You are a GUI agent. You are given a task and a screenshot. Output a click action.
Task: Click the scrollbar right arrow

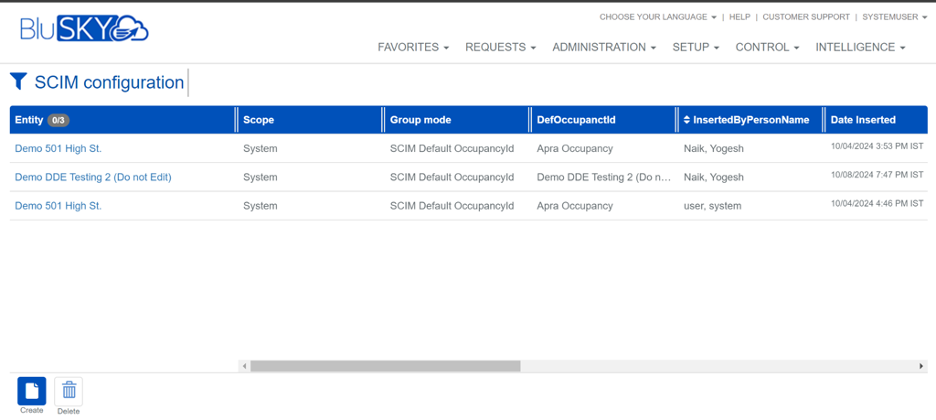(921, 366)
